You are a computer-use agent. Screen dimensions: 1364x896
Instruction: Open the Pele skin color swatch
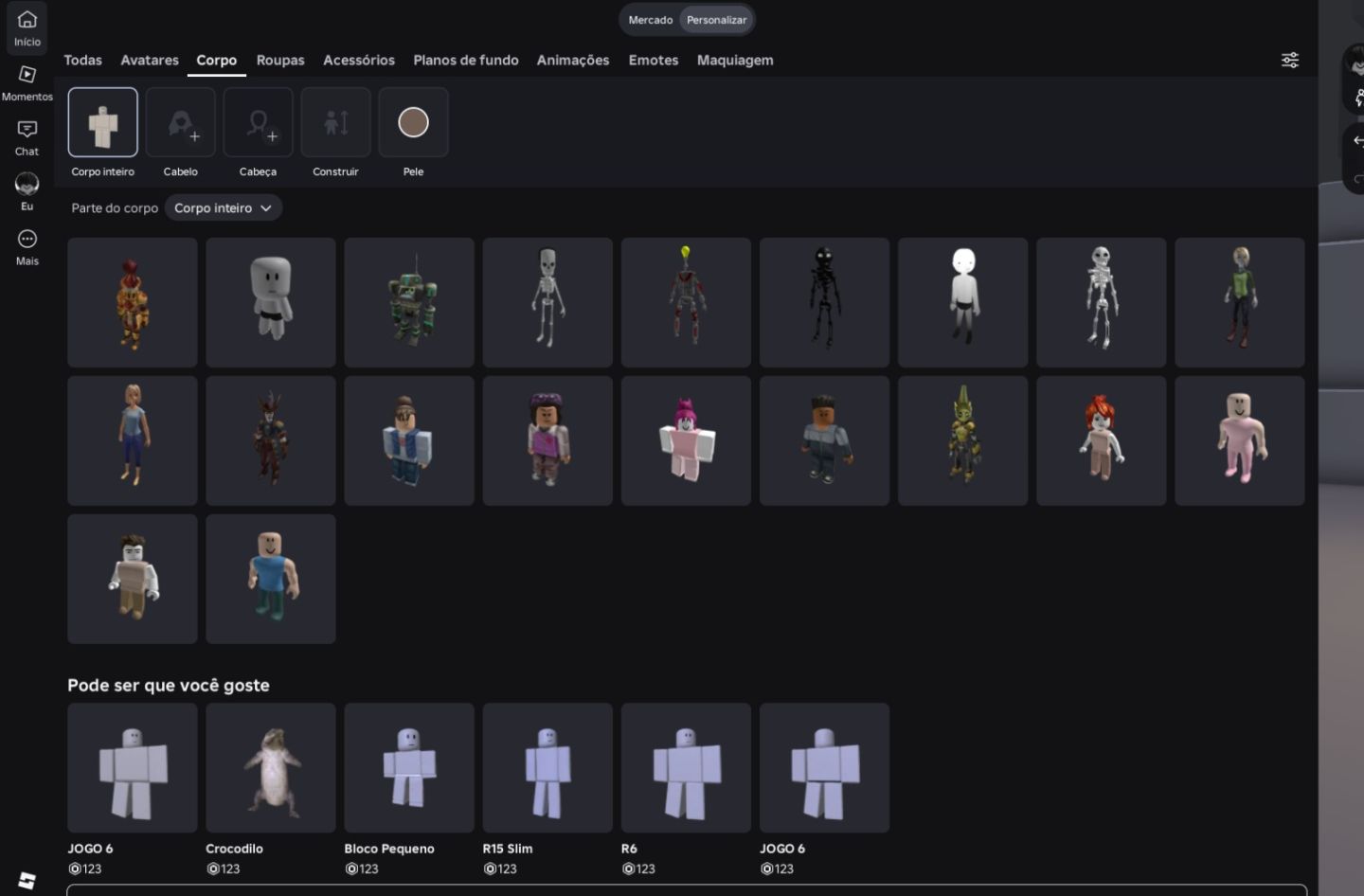click(x=414, y=122)
